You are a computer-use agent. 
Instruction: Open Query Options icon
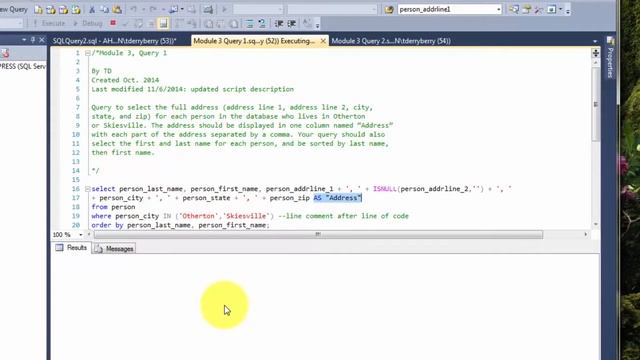coord(151,24)
